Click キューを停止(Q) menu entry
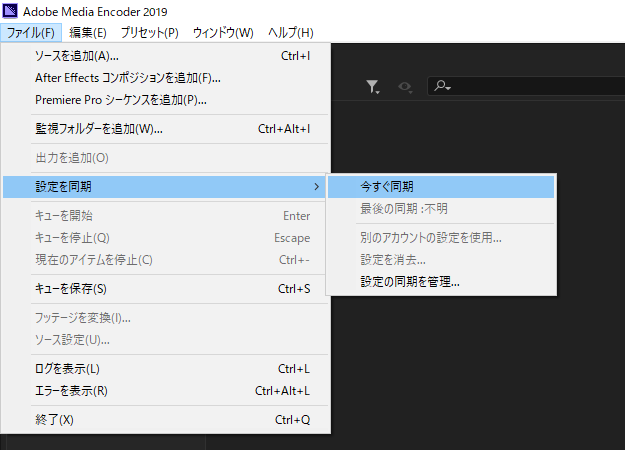The height and width of the screenshot is (450, 625). pyautogui.click(x=166, y=238)
